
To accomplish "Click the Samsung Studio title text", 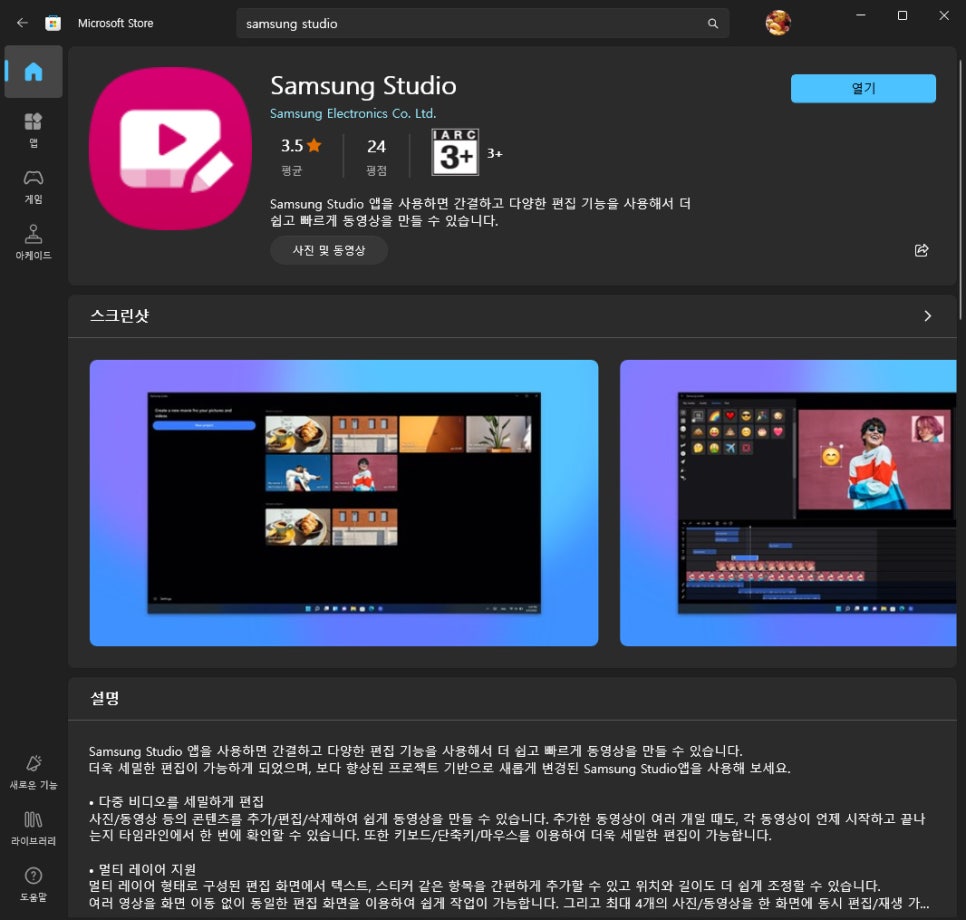I will (363, 86).
